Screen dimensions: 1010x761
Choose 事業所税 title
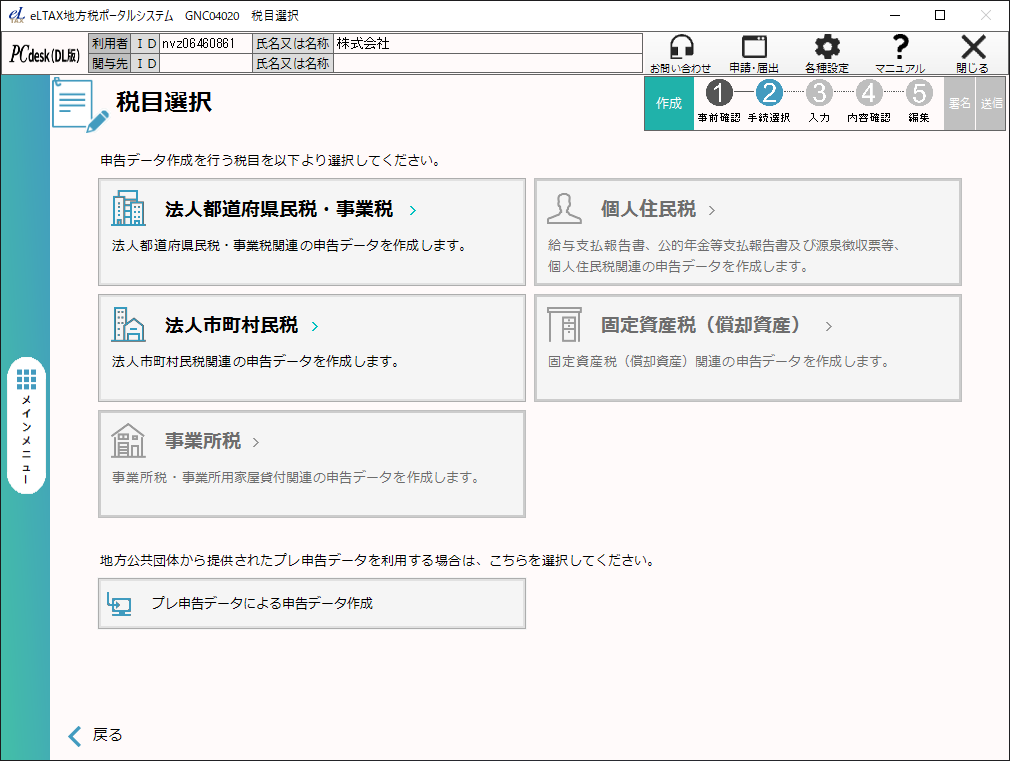click(x=203, y=441)
